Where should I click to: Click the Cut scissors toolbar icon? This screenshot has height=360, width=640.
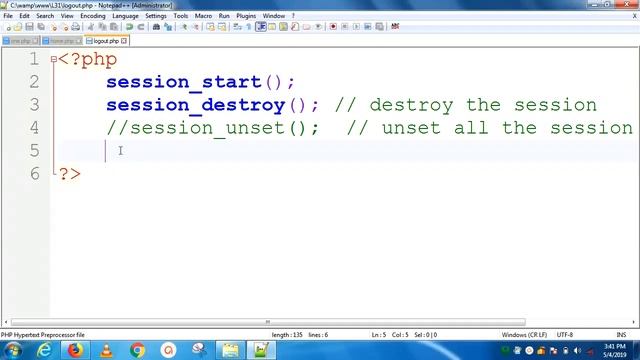91,27
